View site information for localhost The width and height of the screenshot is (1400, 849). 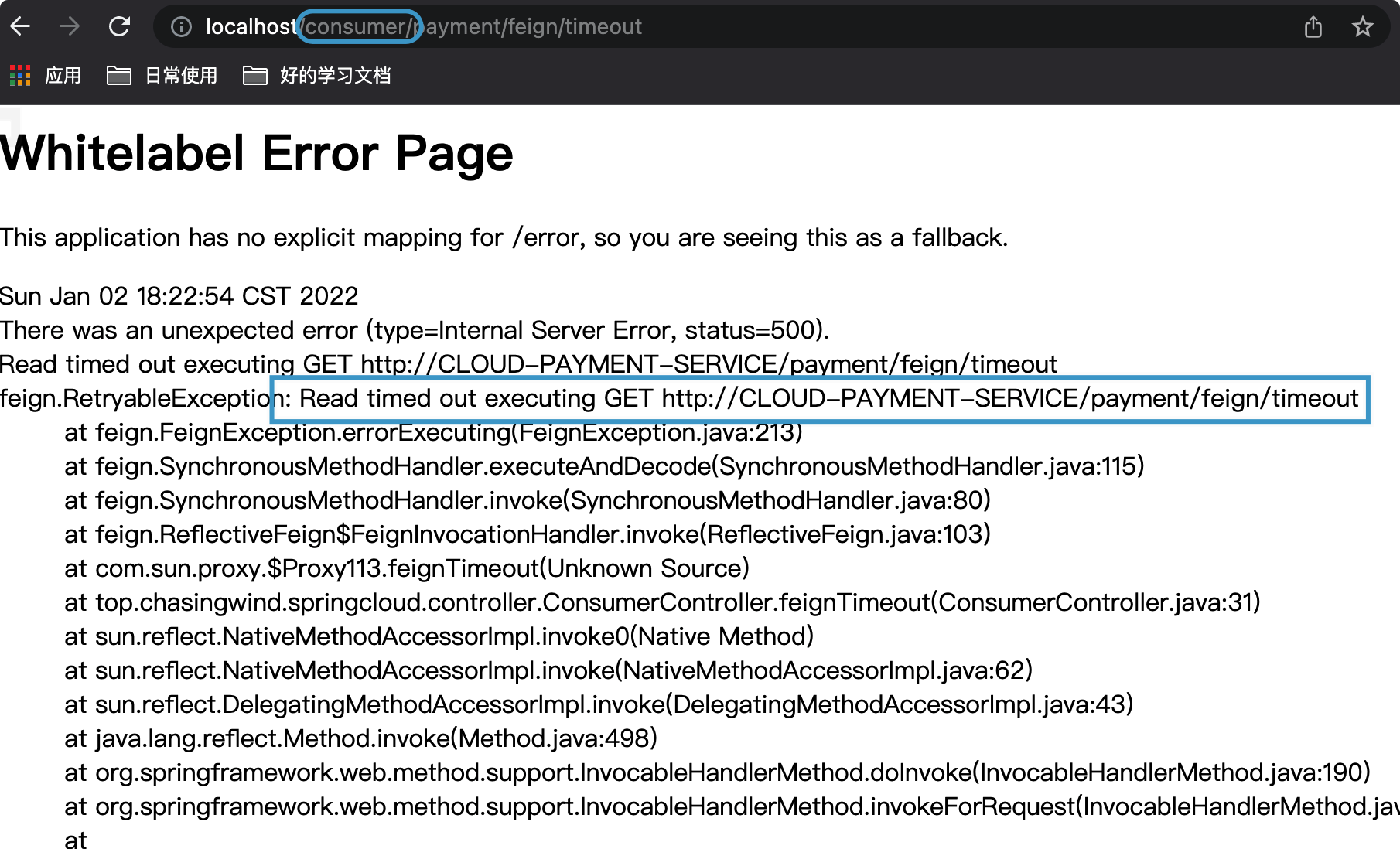point(181,27)
